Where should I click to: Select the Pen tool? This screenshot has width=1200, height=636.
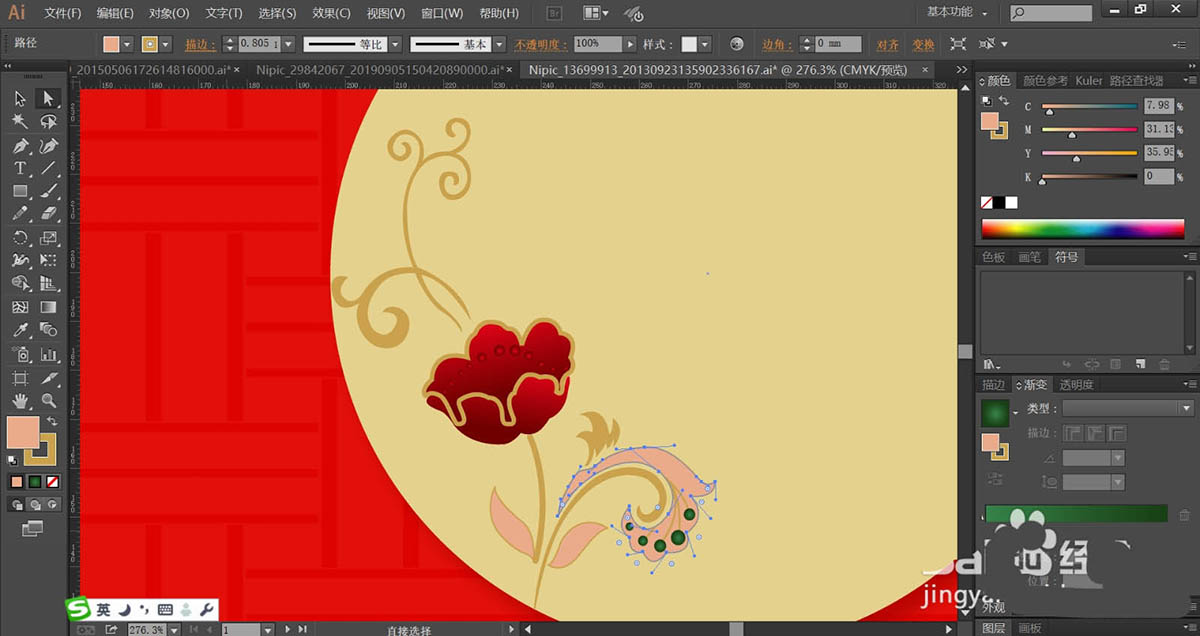20,145
